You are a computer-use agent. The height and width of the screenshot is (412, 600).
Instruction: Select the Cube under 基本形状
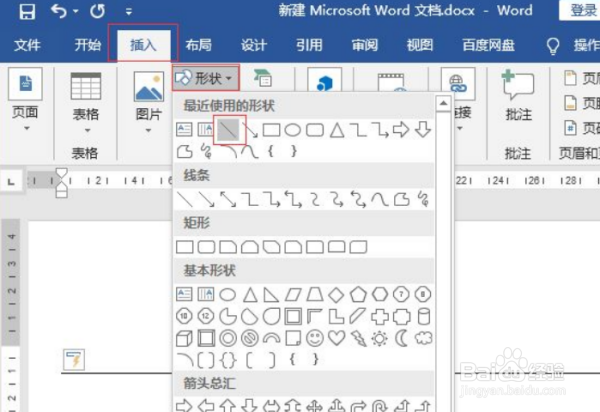[184, 339]
